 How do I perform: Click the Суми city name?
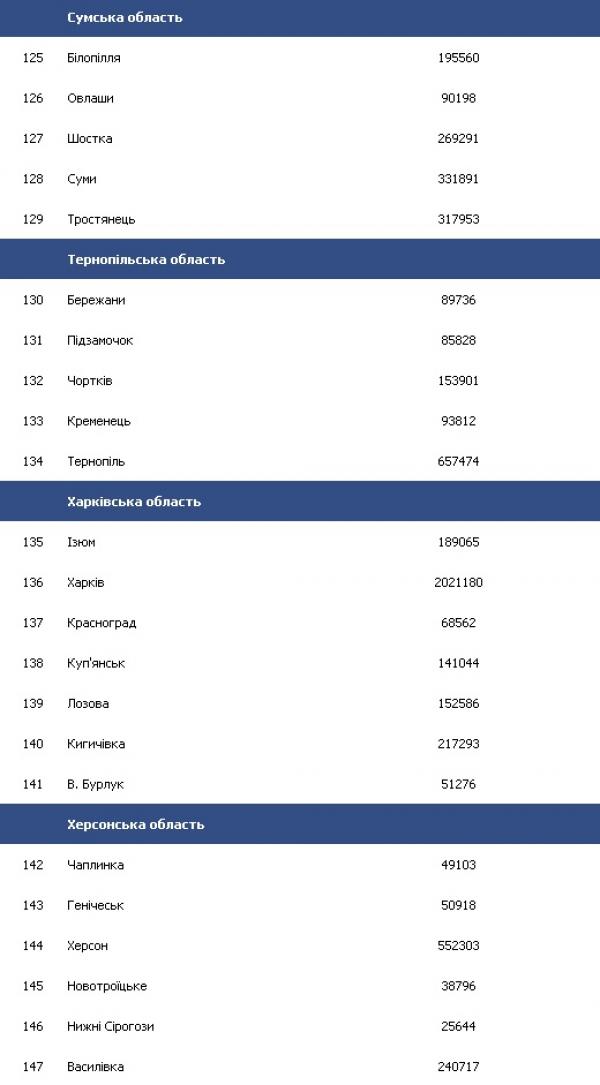click(x=82, y=179)
